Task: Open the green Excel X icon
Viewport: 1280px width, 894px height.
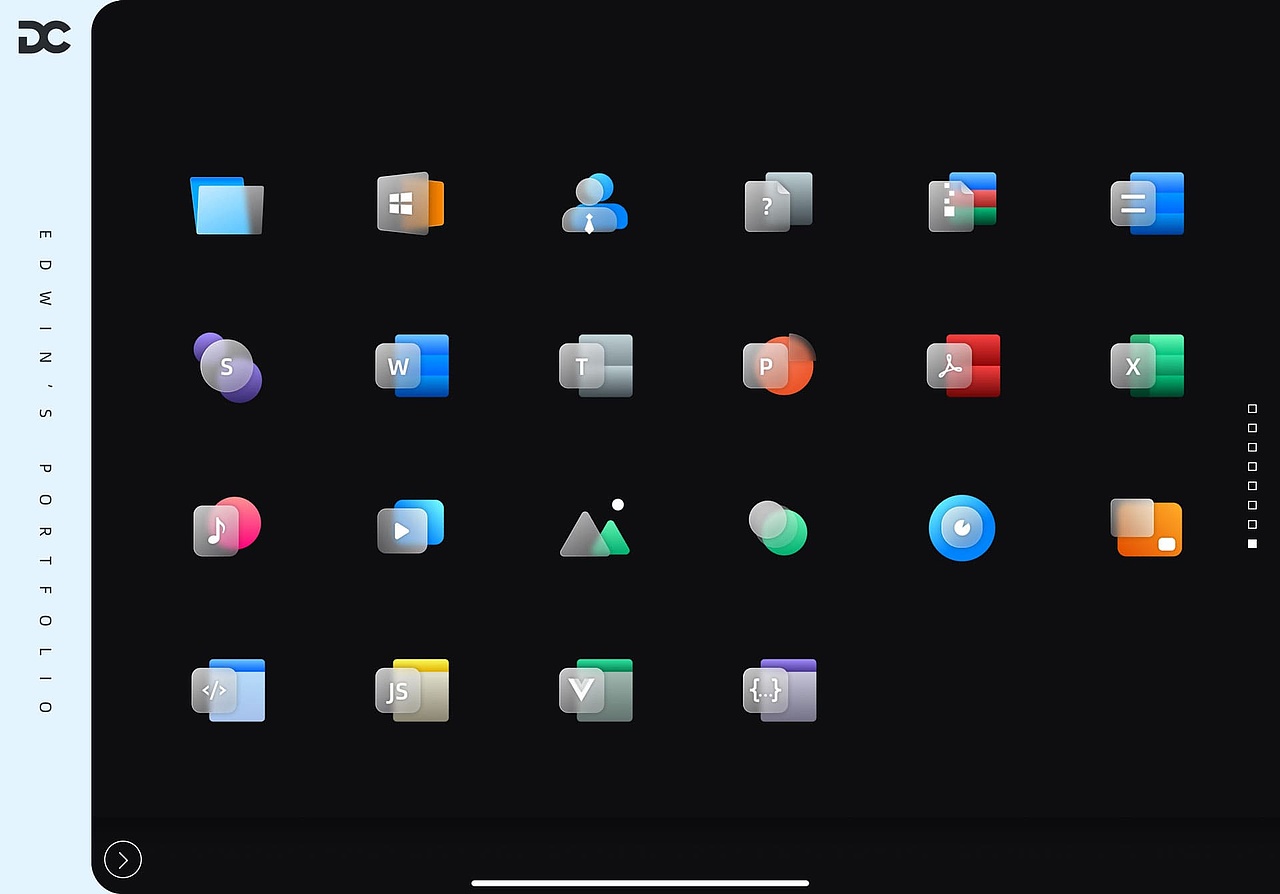Action: pos(1147,366)
